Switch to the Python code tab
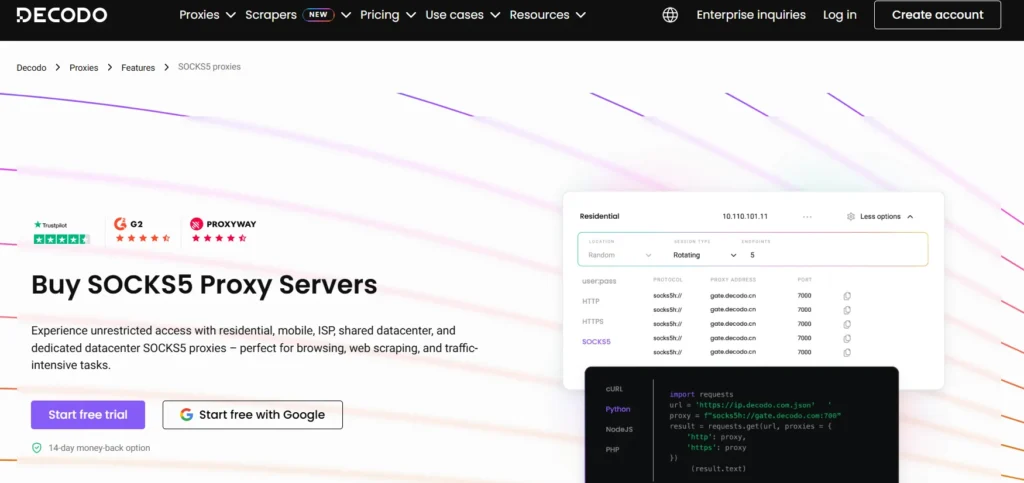1024x483 pixels. pyautogui.click(x=618, y=409)
